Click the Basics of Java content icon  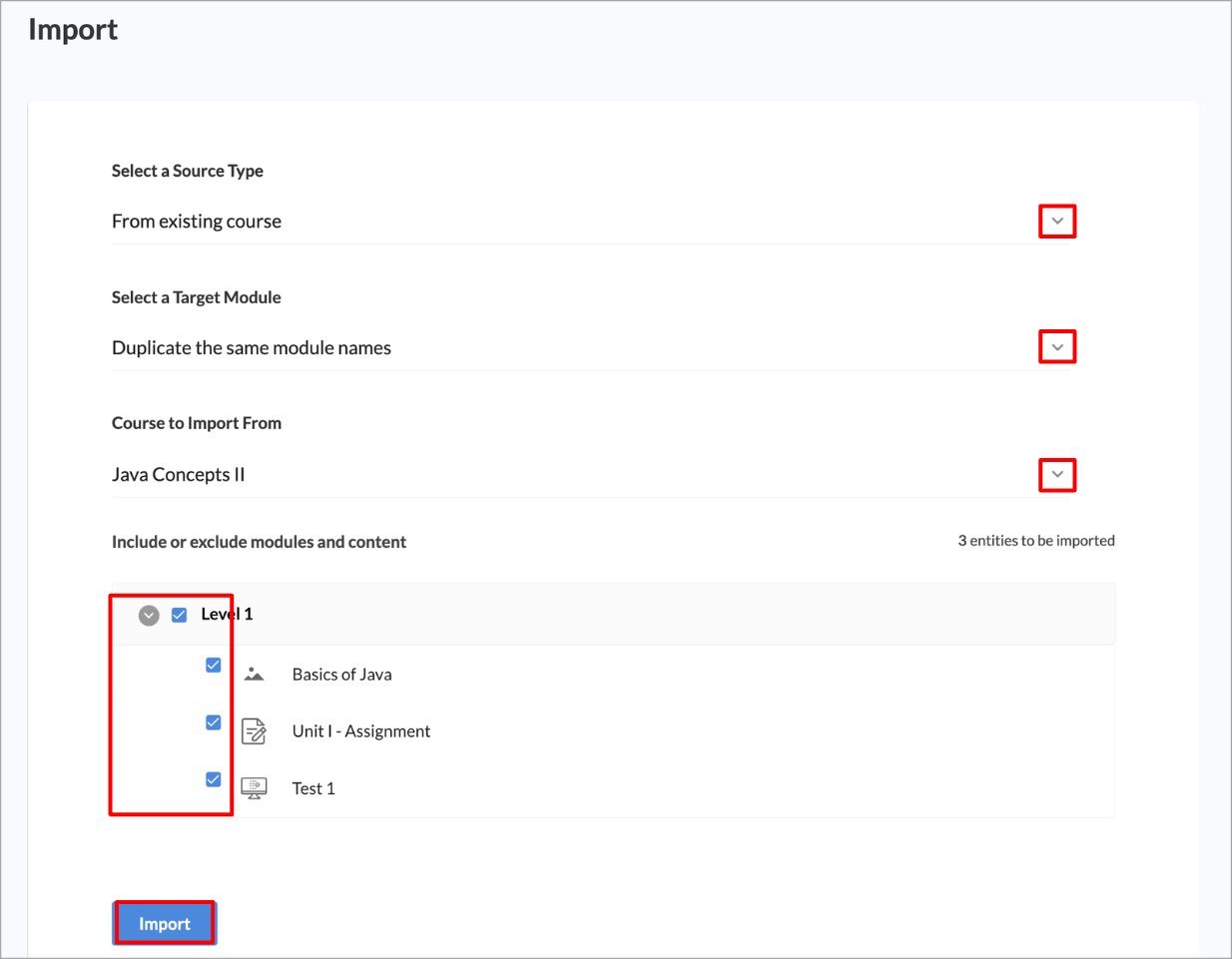[255, 675]
